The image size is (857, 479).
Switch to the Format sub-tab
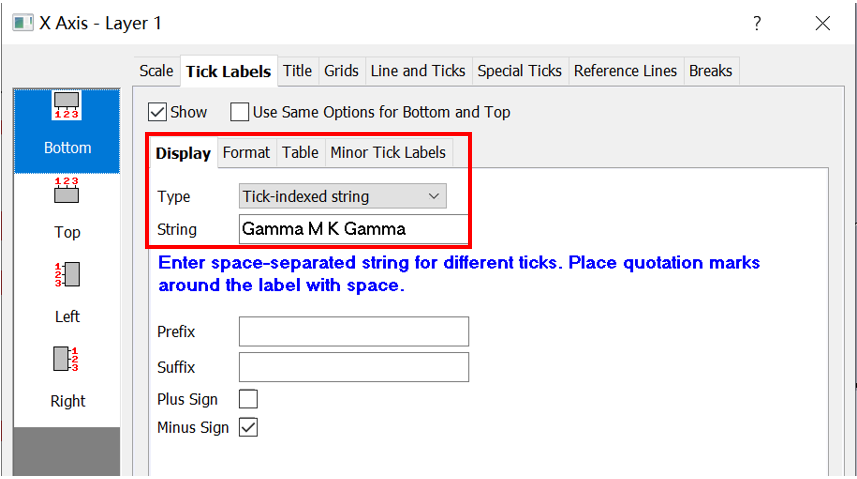(x=246, y=153)
